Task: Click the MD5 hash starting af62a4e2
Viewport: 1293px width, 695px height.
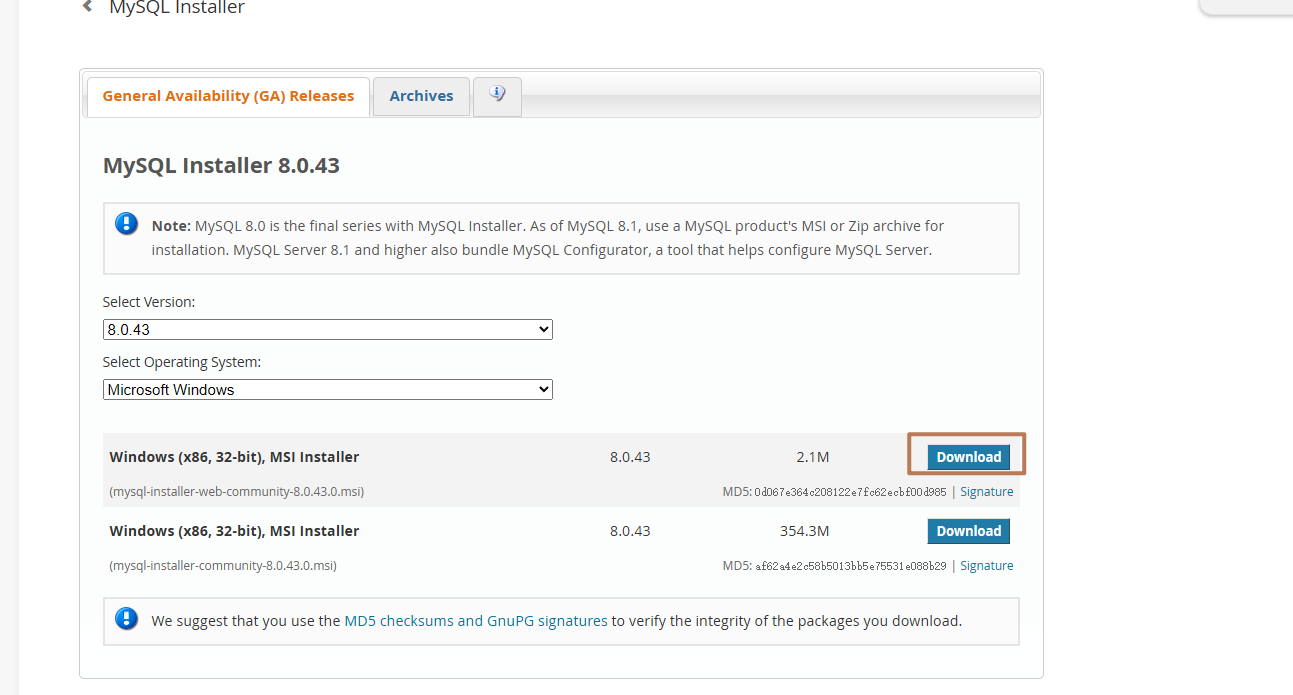Action: click(x=850, y=566)
